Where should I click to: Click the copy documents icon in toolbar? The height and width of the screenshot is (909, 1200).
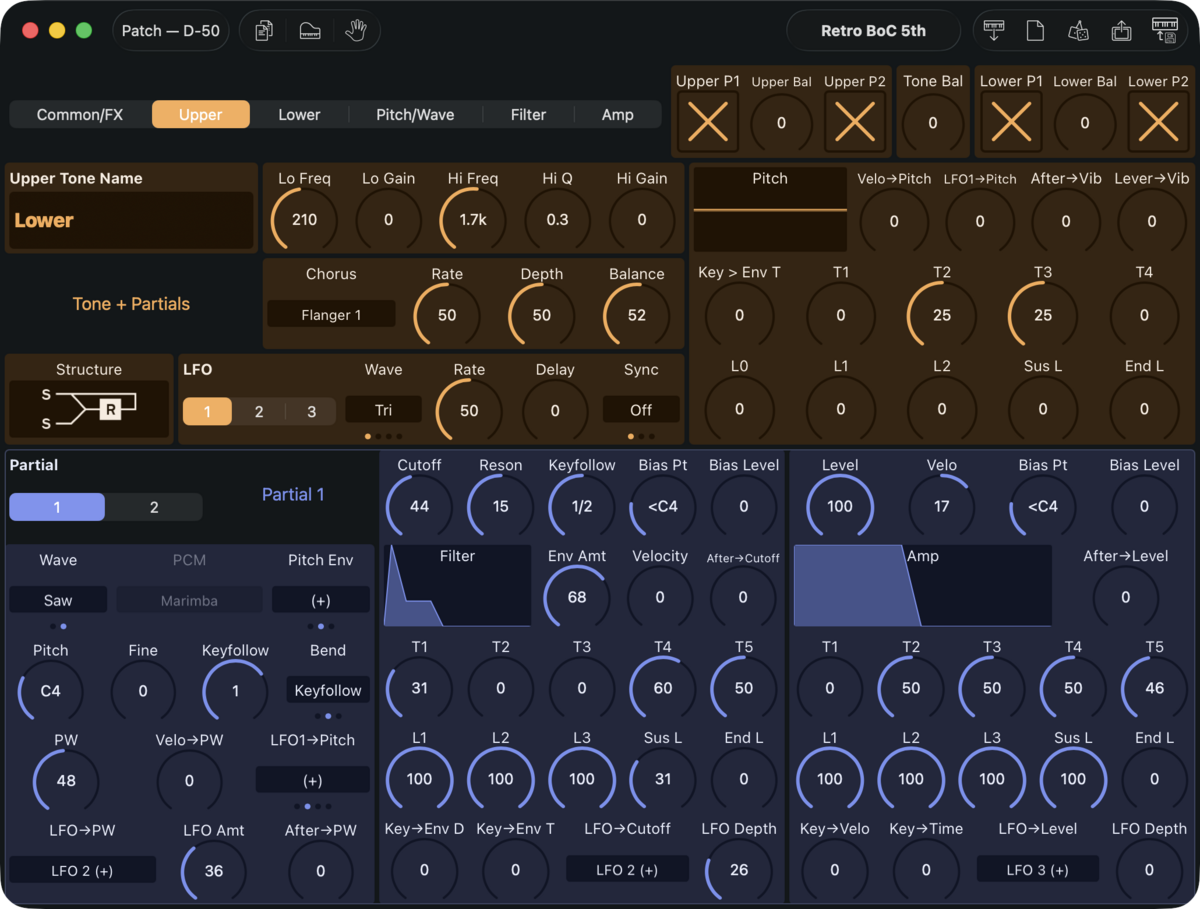(x=263, y=31)
